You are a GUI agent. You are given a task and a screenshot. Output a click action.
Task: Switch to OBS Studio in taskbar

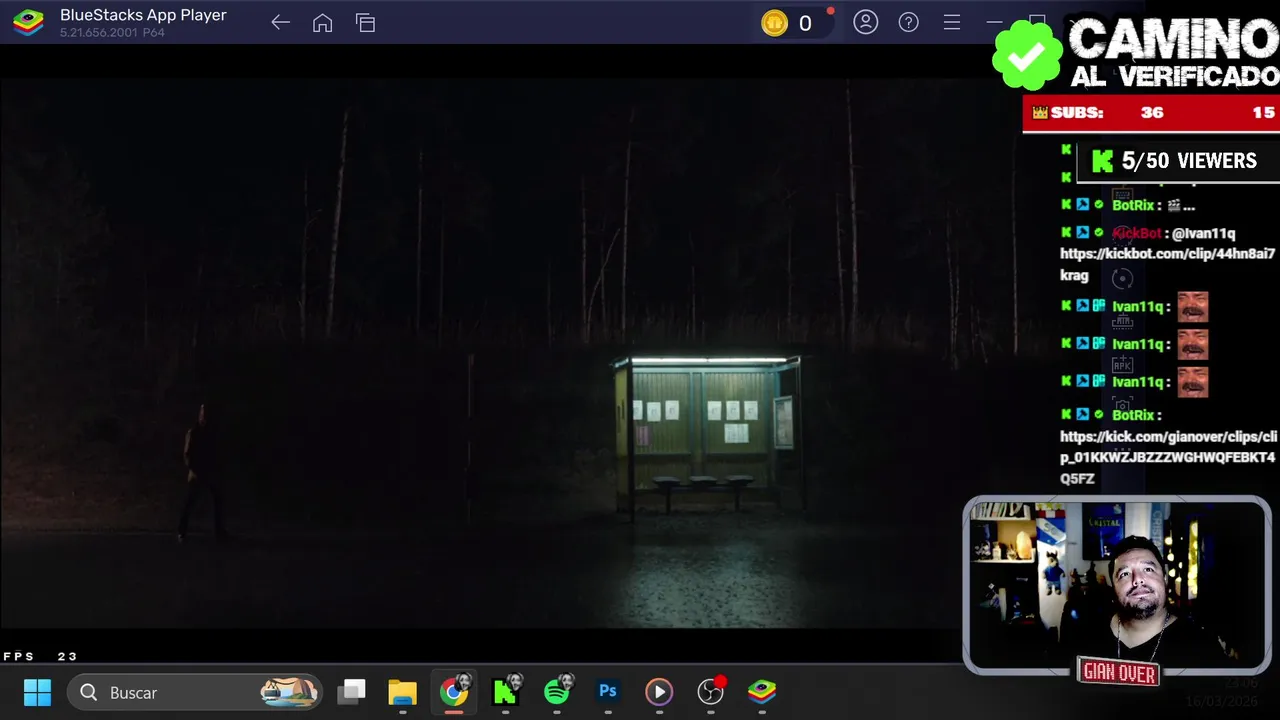click(x=711, y=692)
